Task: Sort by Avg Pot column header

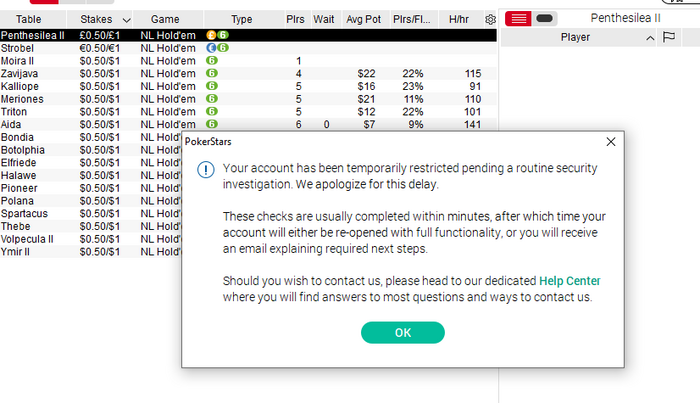Action: tap(363, 20)
